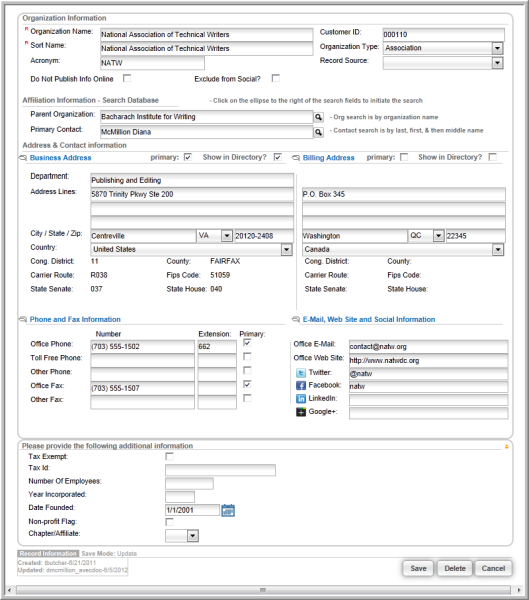Click the Save button
Screen dimensions: 529x600
point(418,568)
